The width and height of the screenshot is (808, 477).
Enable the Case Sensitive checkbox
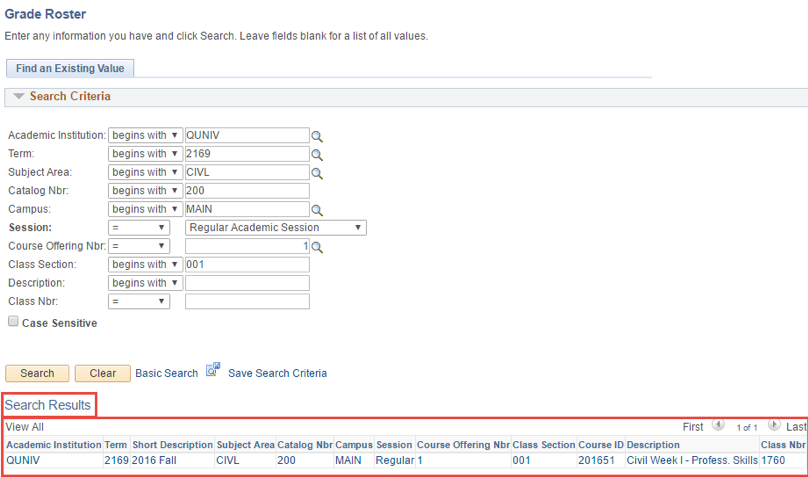pos(13,322)
